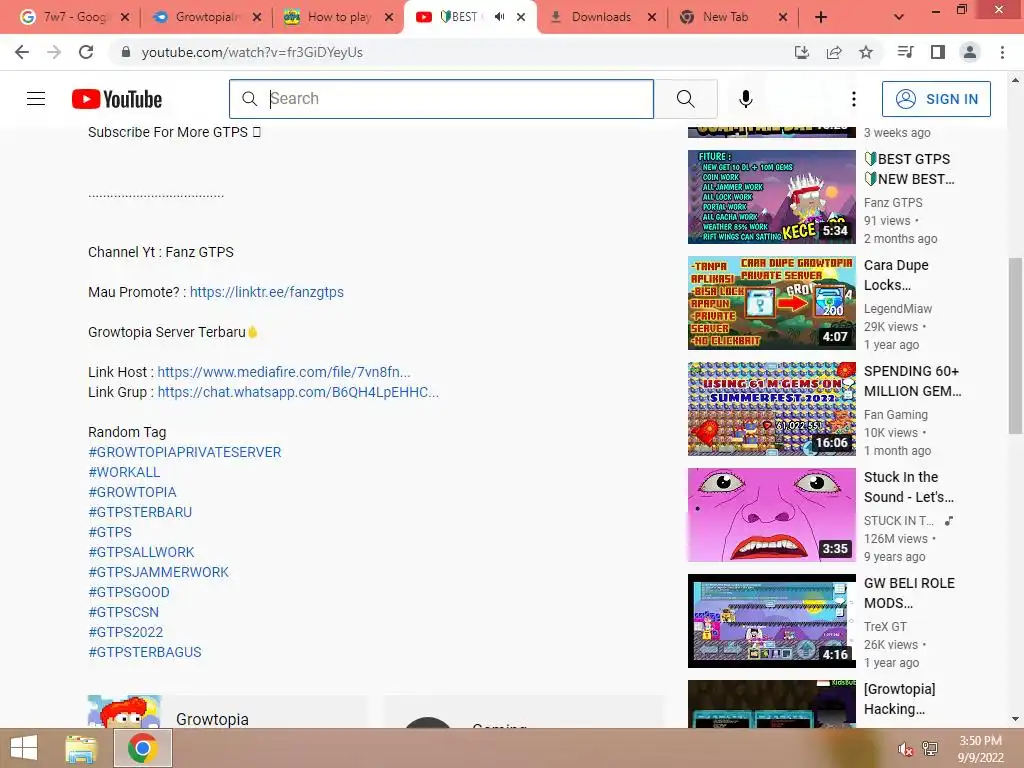Image resolution: width=1024 pixels, height=768 pixels.
Task: Click the YouTube logo
Action: [x=117, y=99]
